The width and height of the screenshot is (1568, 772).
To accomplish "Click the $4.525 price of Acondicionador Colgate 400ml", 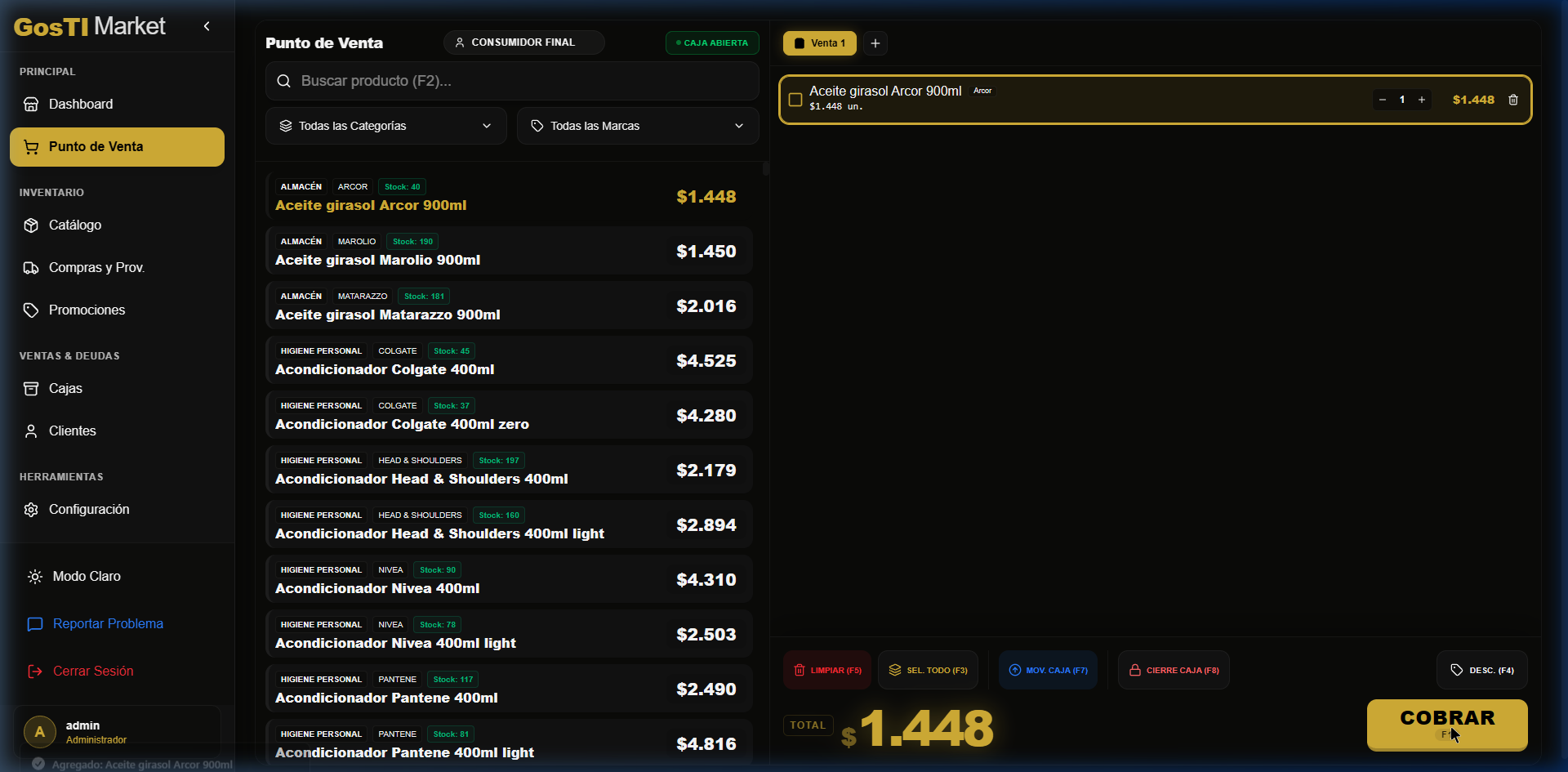I will tap(706, 361).
